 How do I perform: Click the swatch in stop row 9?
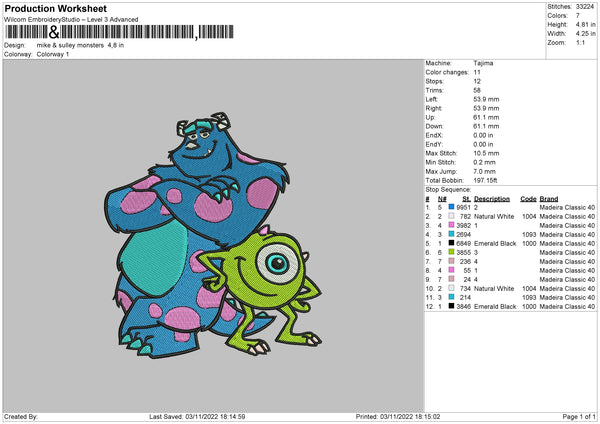451,279
